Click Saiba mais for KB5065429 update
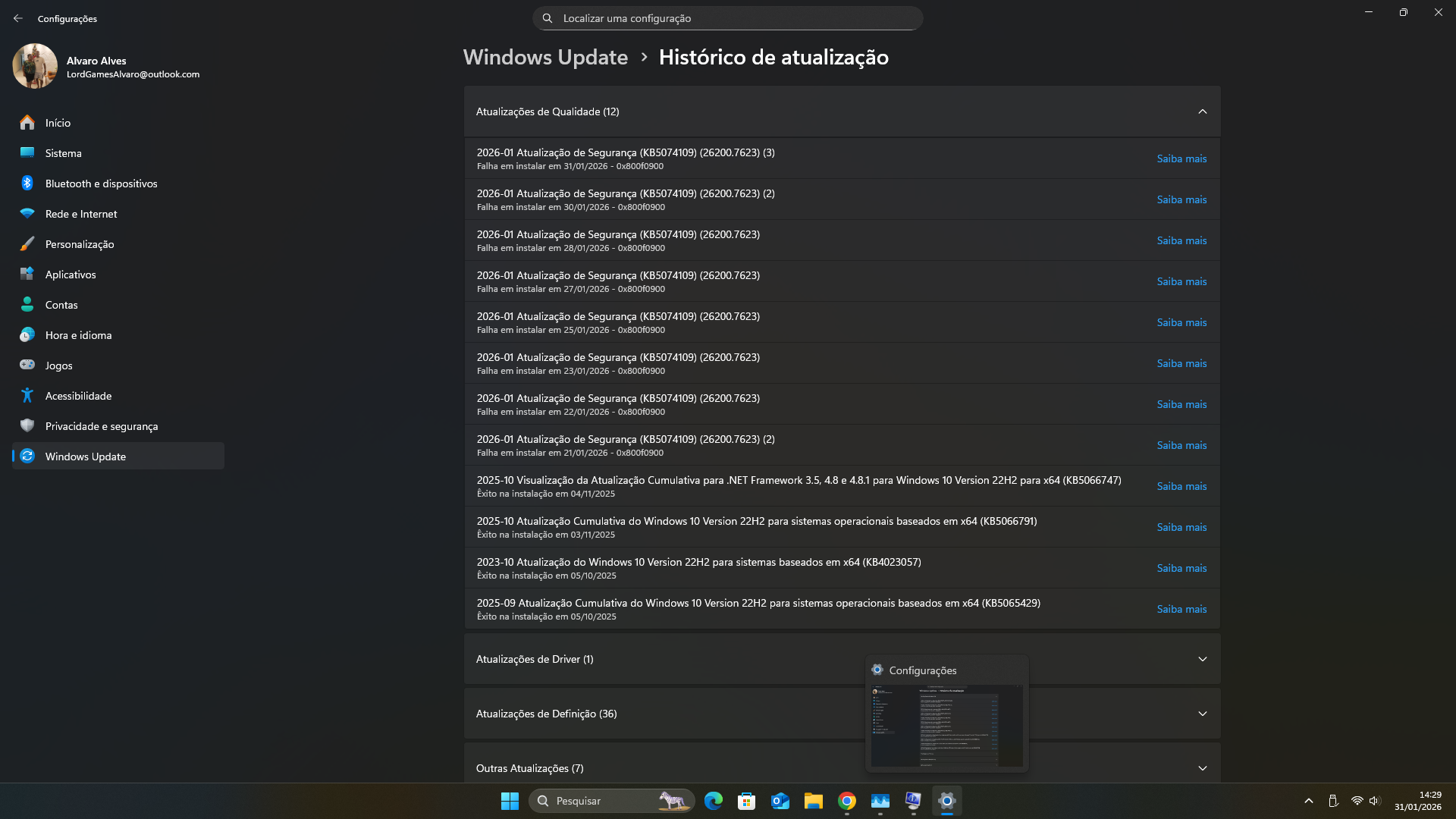The image size is (1456, 819). (x=1181, y=609)
